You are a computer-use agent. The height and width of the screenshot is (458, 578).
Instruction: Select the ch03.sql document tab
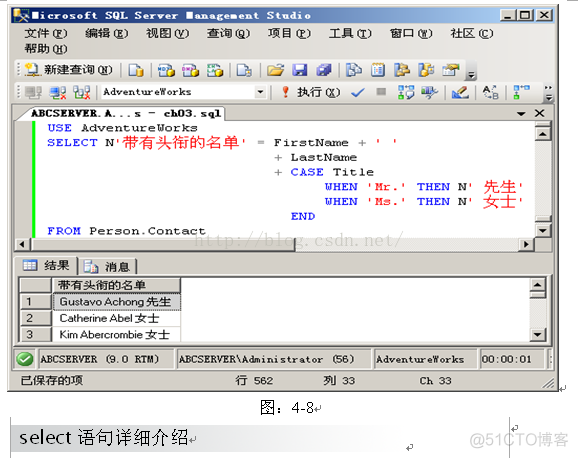(x=126, y=113)
